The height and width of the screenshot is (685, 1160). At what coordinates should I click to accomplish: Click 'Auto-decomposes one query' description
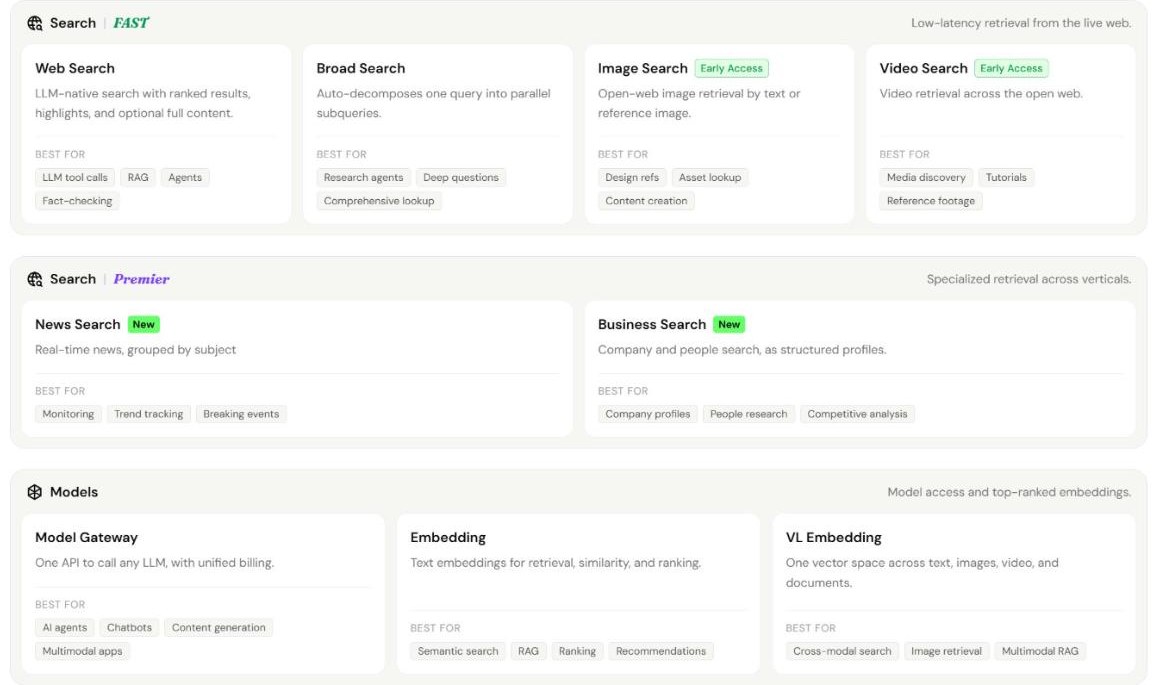coord(434,103)
